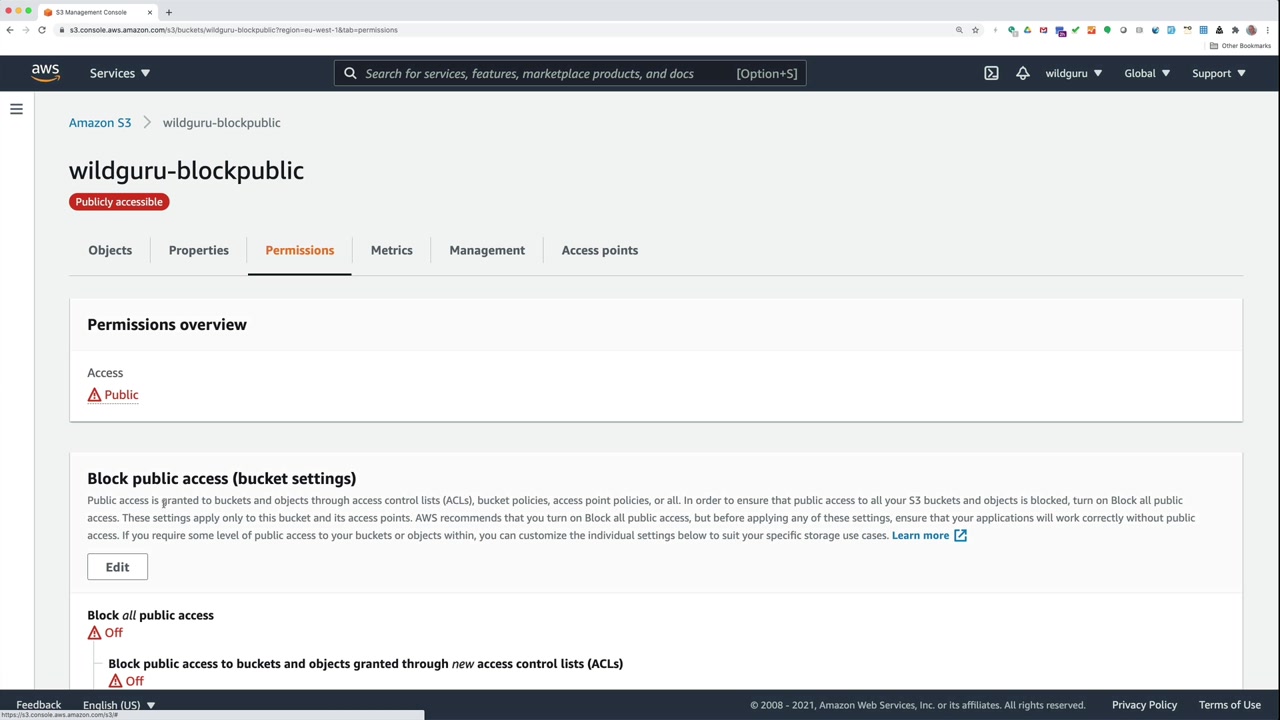Click the Block public access (bucket settings) heading
This screenshot has height=720, width=1280.
tap(222, 478)
